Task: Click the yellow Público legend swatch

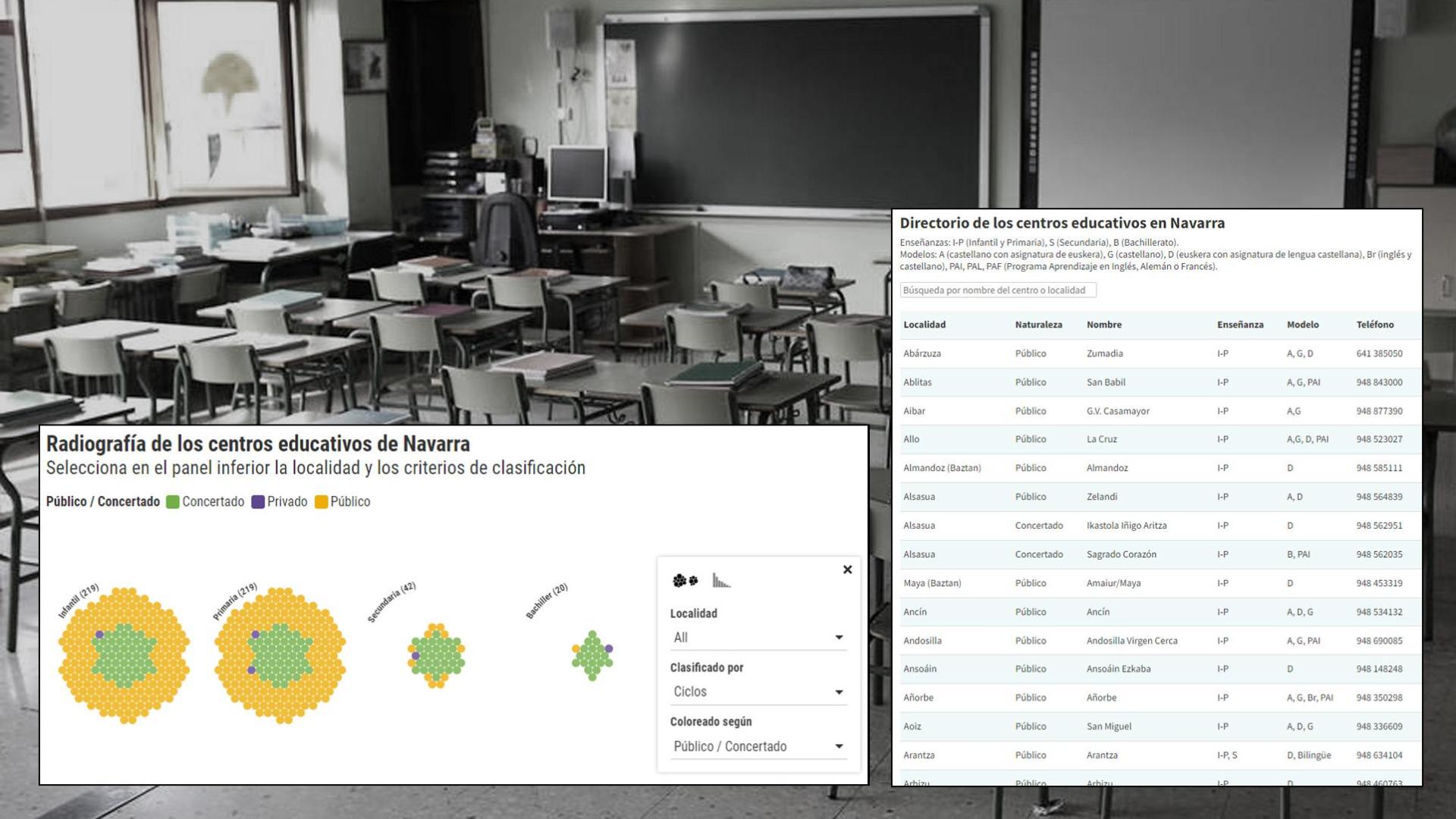Action: click(322, 502)
